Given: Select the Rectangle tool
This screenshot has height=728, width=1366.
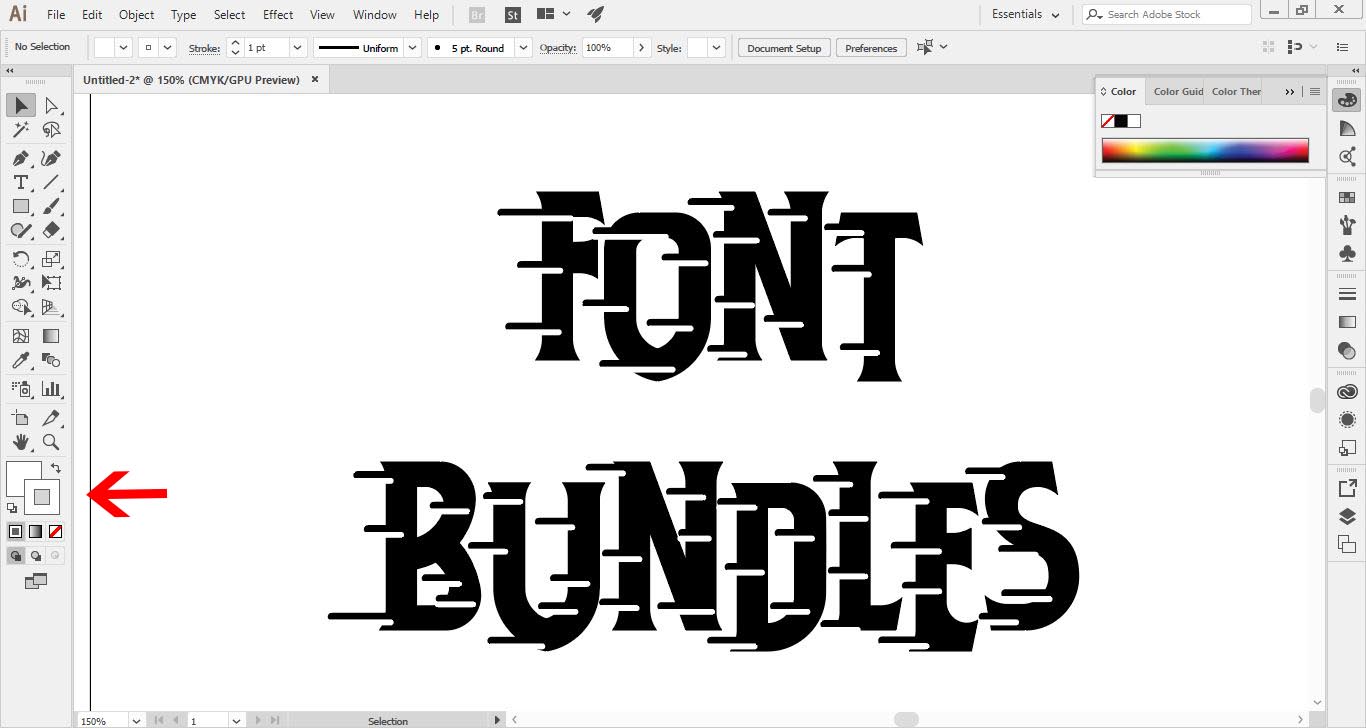Looking at the screenshot, I should 21,206.
